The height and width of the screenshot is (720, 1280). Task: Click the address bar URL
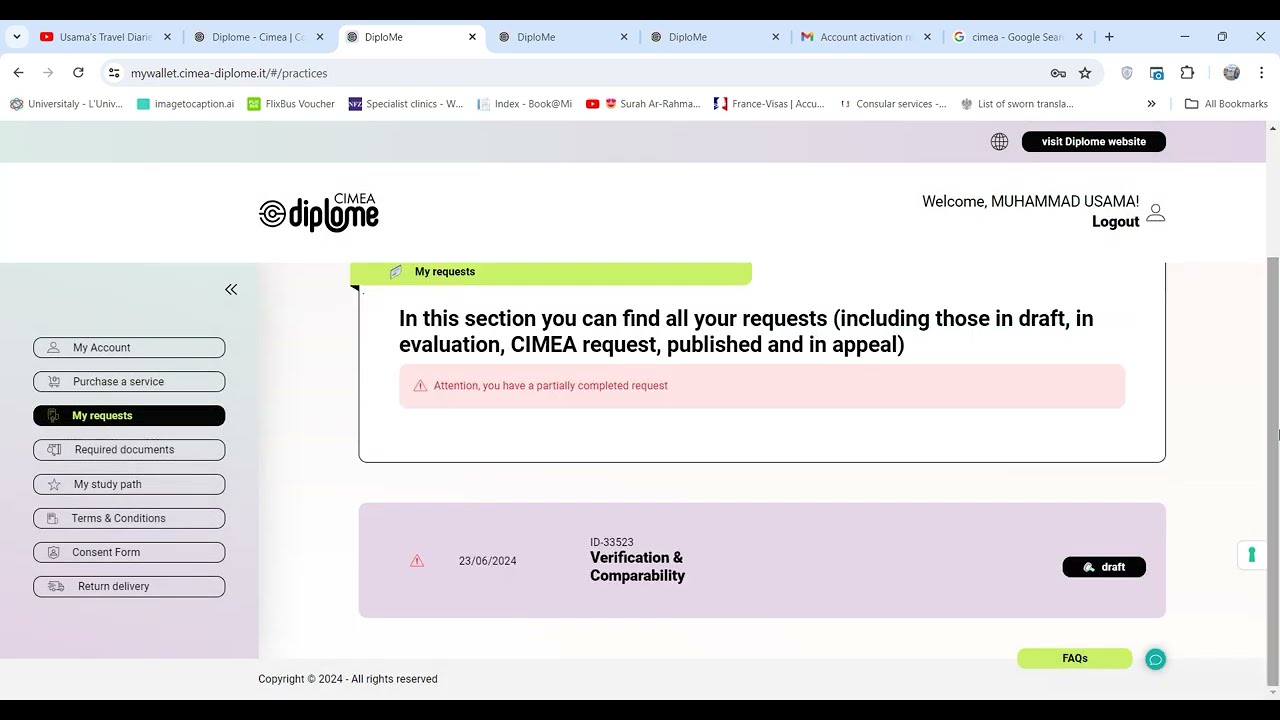(229, 73)
